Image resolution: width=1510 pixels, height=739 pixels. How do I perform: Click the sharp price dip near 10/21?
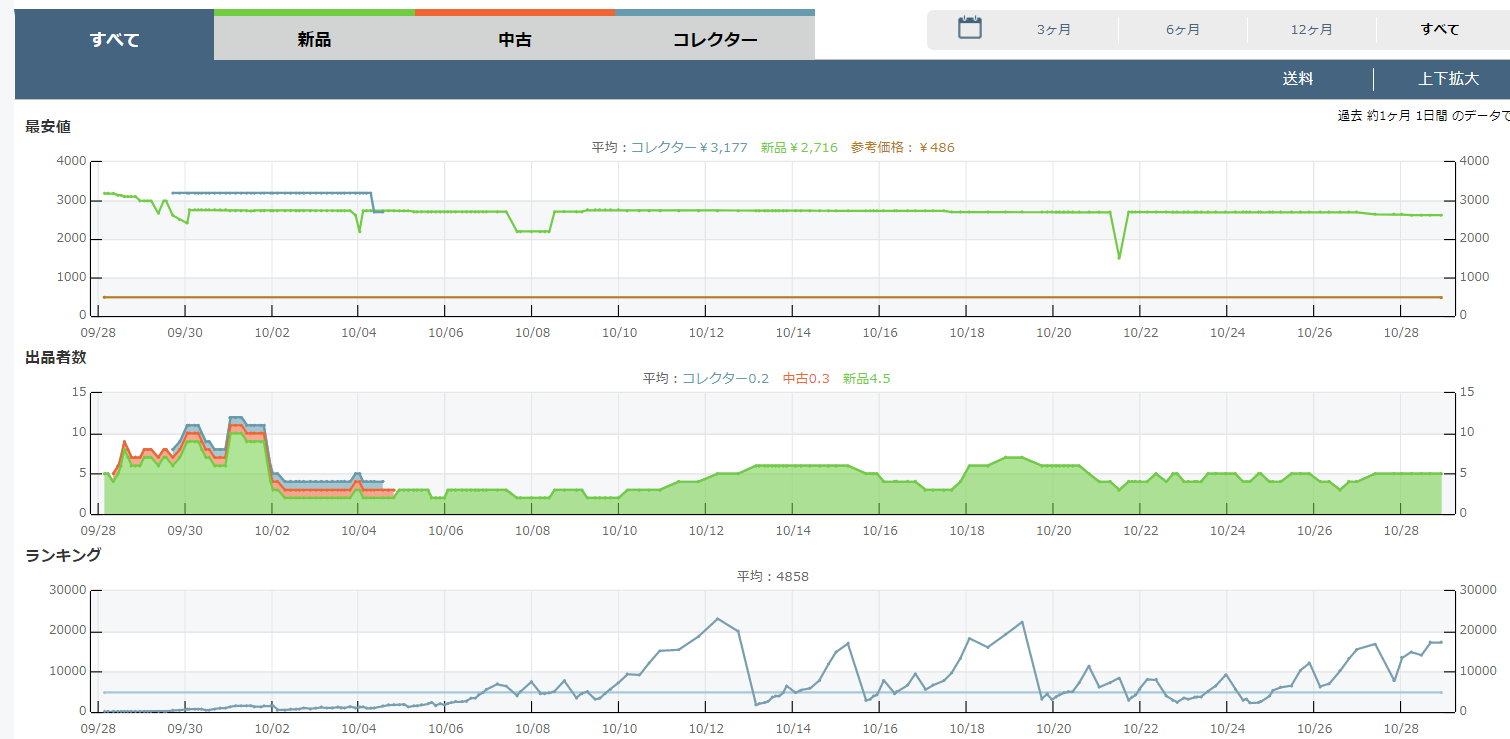click(1119, 258)
